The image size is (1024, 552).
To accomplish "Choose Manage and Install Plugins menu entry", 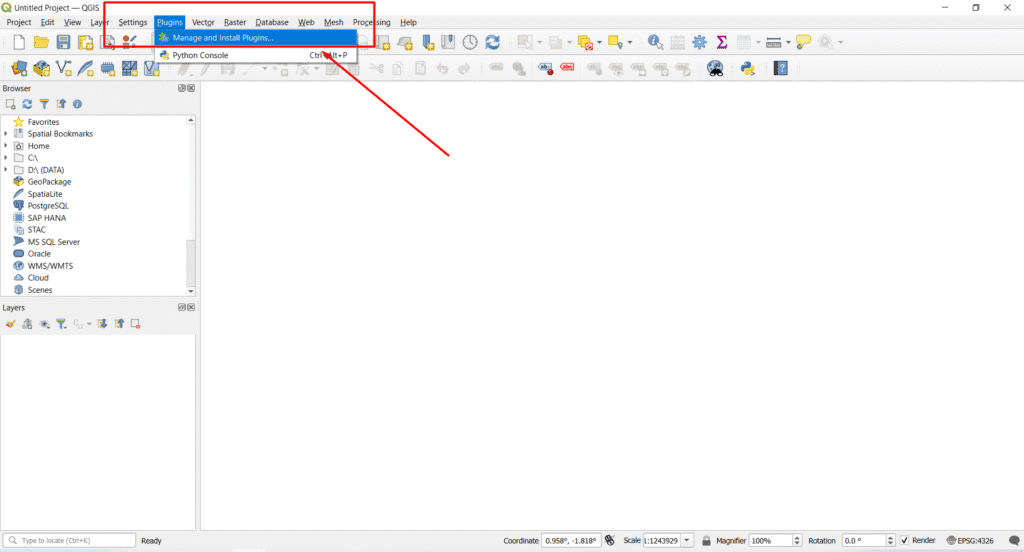I will coord(256,38).
